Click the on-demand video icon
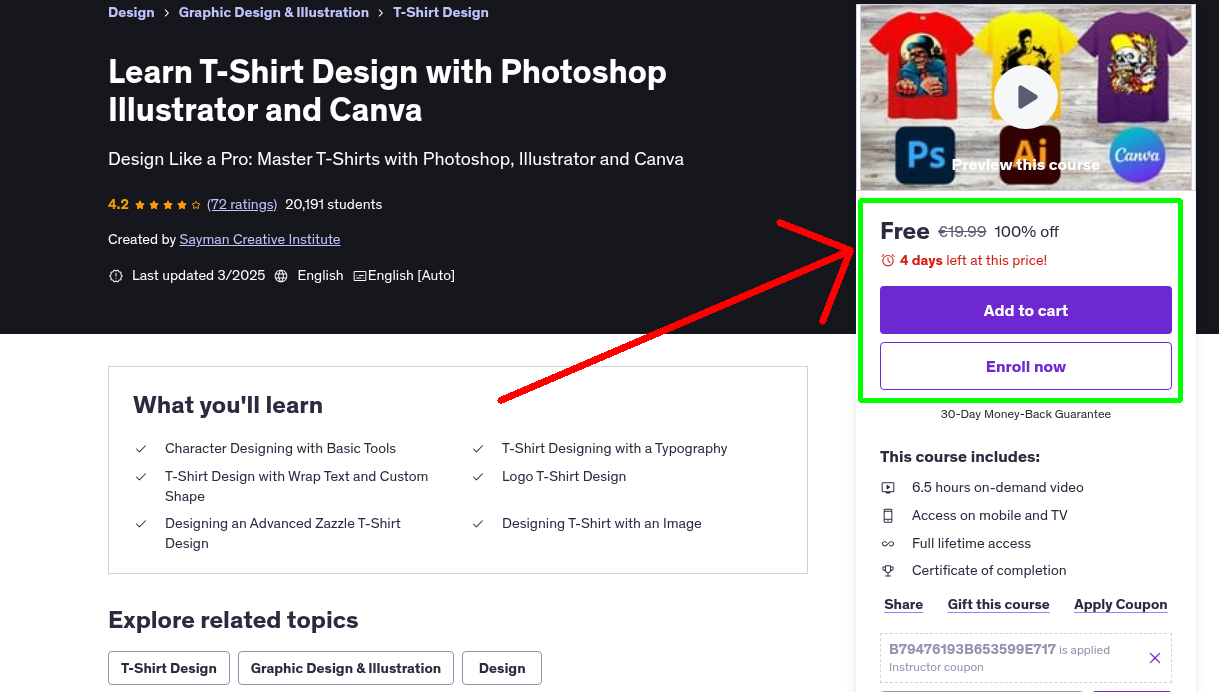 point(888,488)
